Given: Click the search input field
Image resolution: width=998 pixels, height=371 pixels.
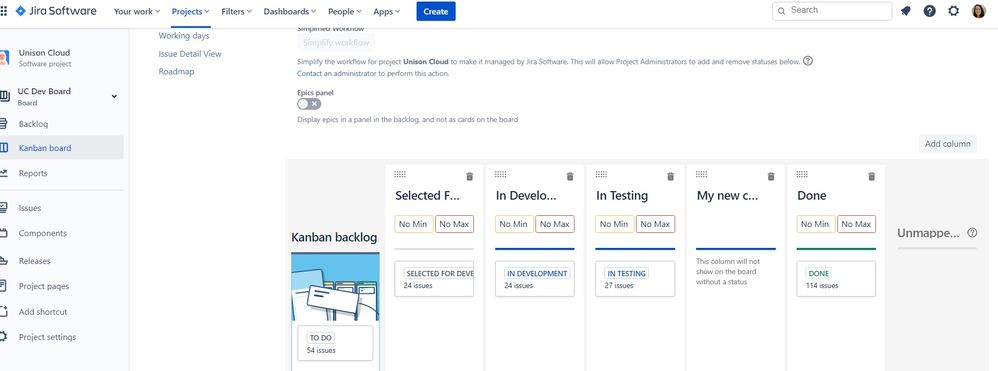Looking at the screenshot, I should (832, 11).
